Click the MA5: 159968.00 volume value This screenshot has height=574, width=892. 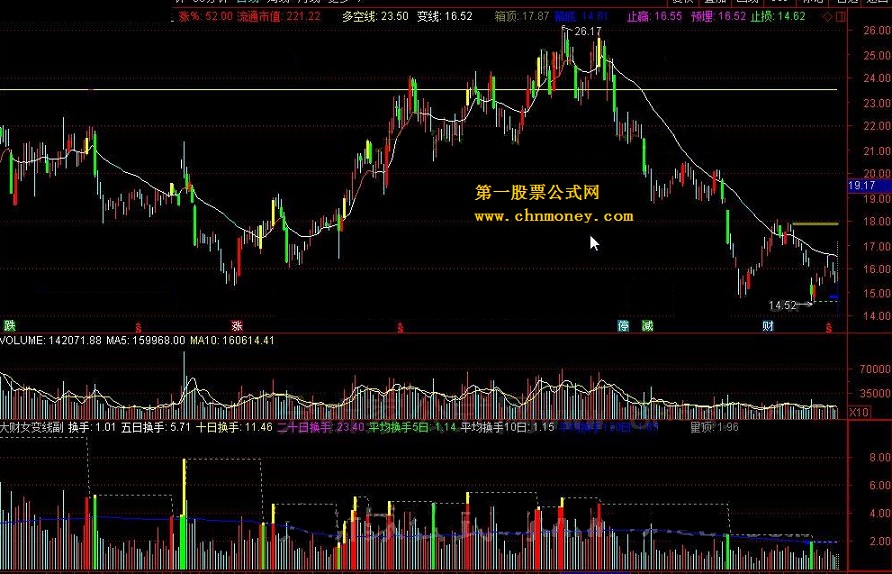146,340
